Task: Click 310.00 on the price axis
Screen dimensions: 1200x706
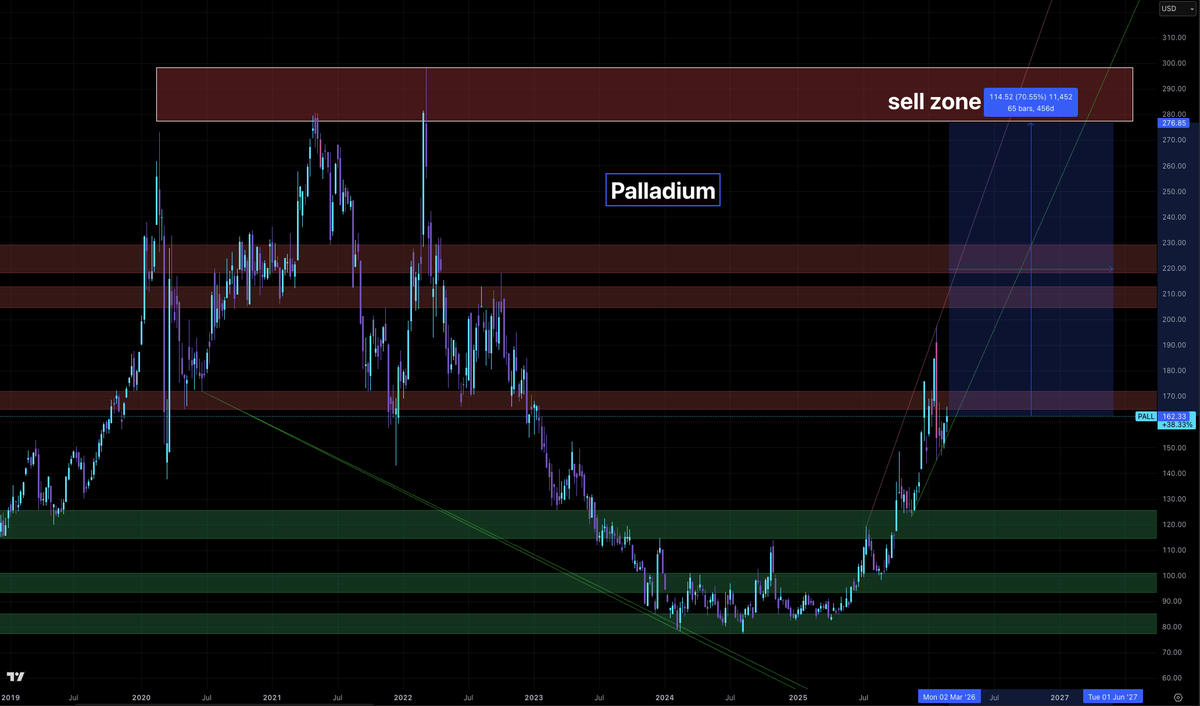Action: (1173, 38)
